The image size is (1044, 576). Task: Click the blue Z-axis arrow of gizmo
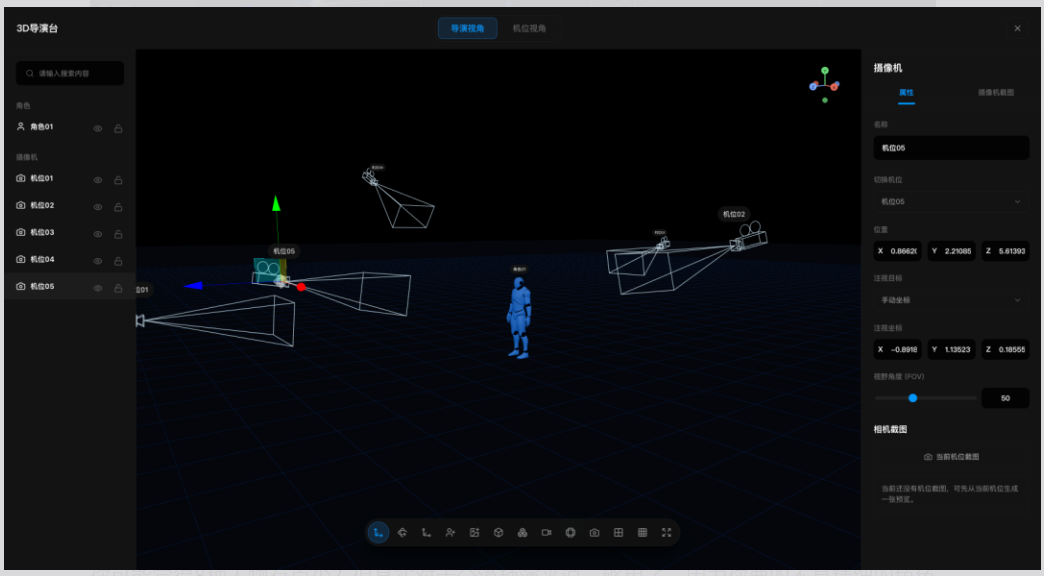click(193, 286)
